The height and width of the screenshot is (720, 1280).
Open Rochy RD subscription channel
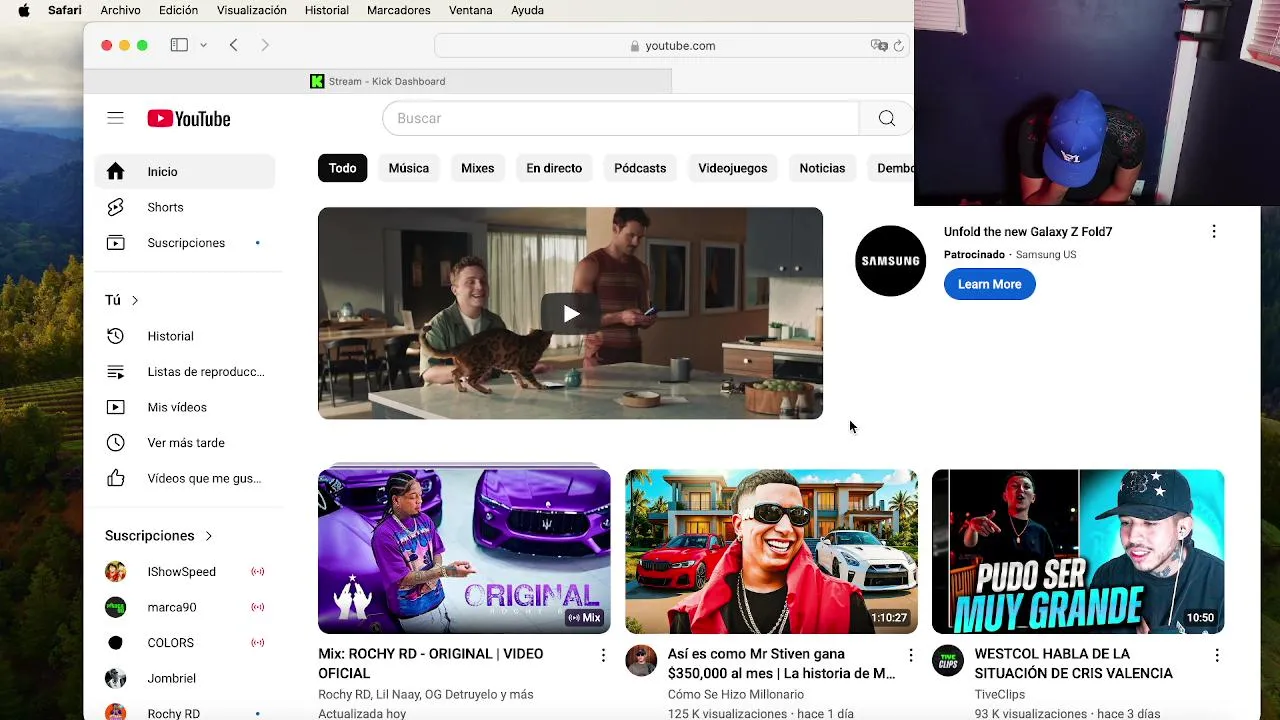[185, 713]
